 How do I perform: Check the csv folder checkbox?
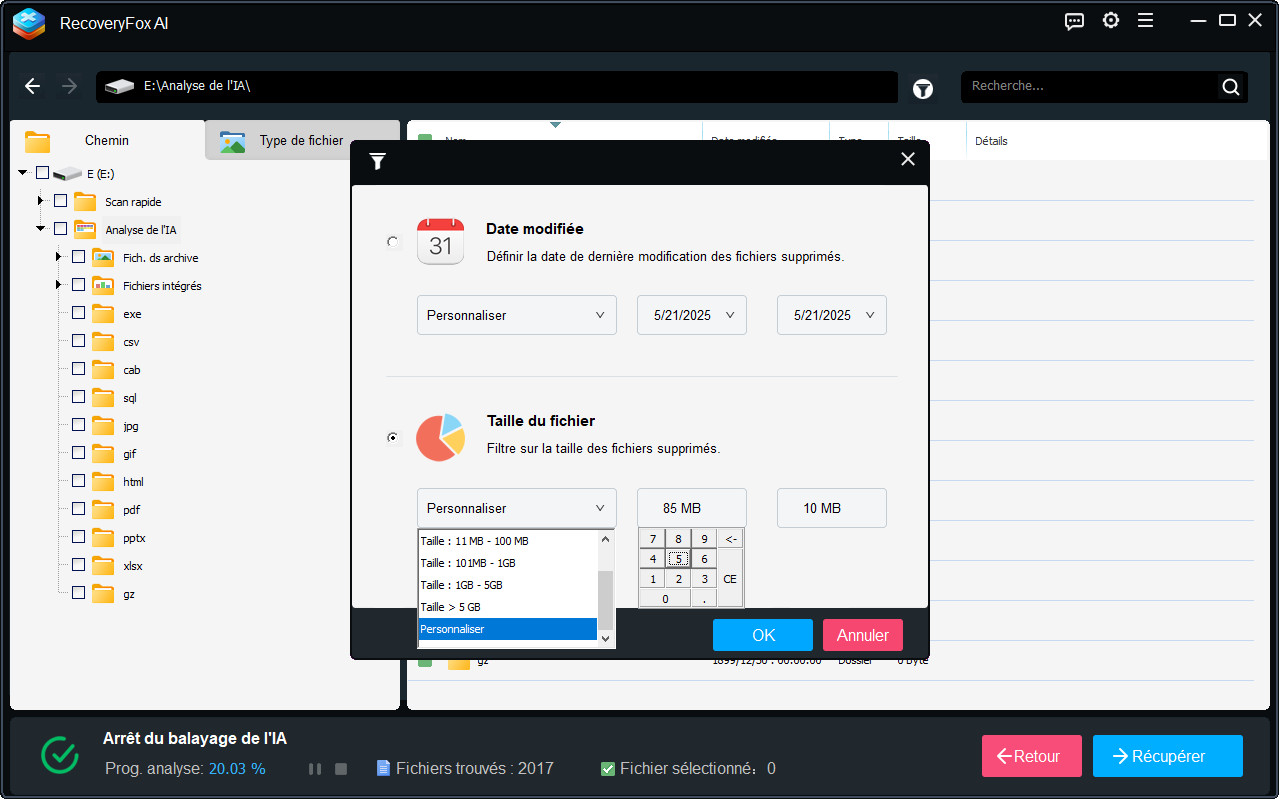pos(78,341)
